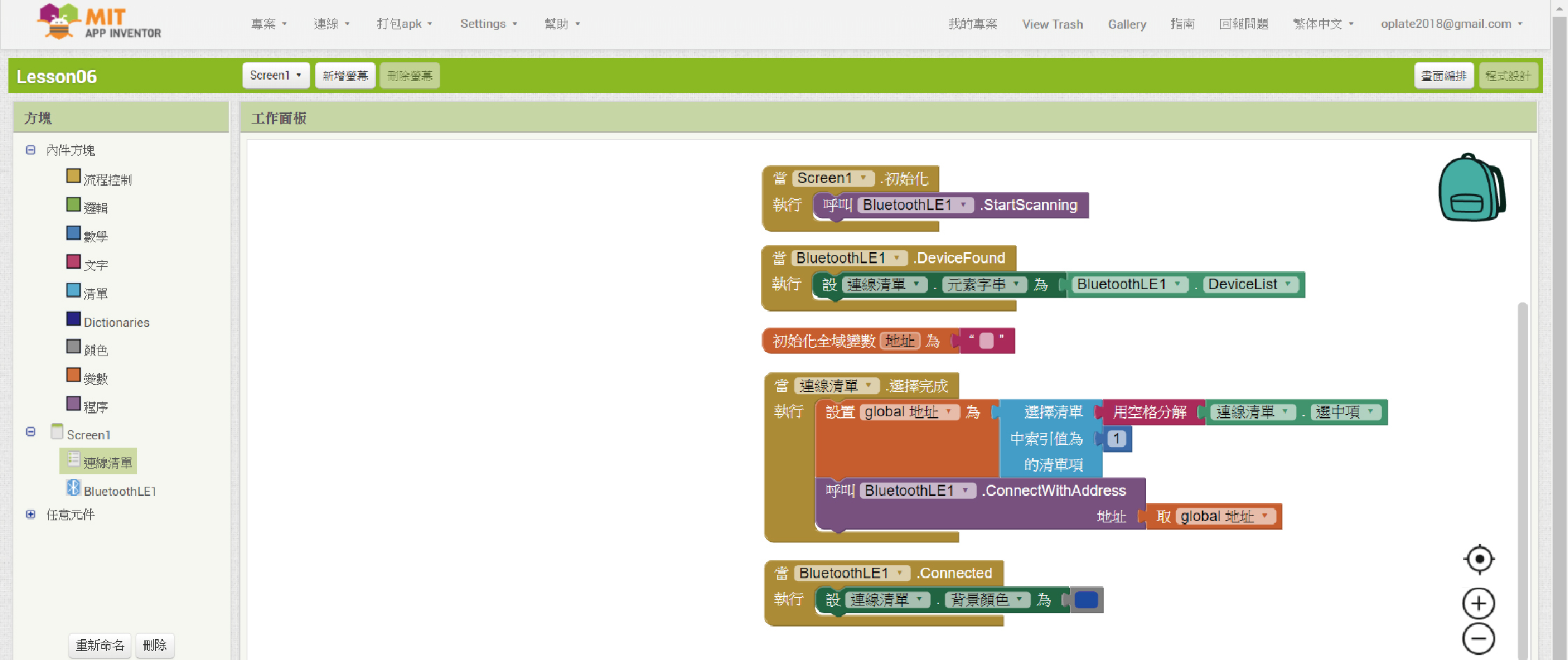Click the blue color block swatch
This screenshot has height=660, width=1568.
[1086, 600]
